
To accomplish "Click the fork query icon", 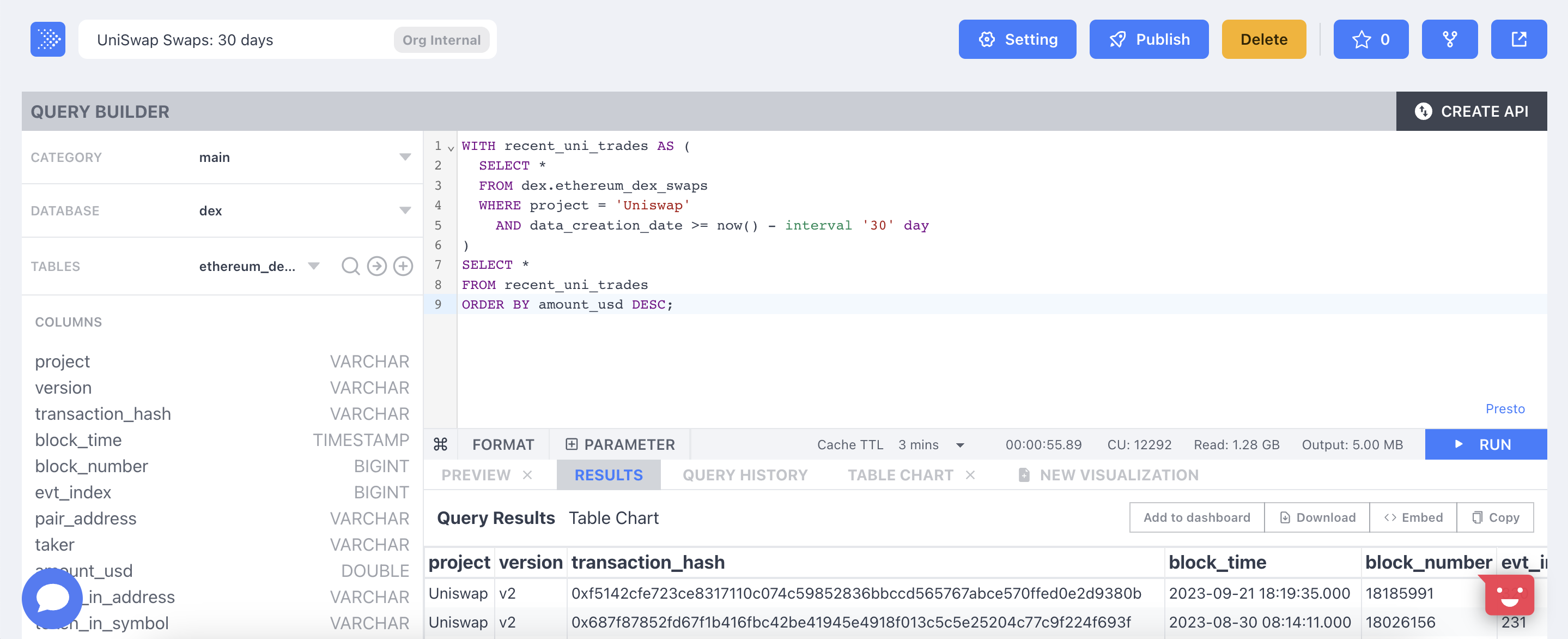I will pyautogui.click(x=1449, y=40).
